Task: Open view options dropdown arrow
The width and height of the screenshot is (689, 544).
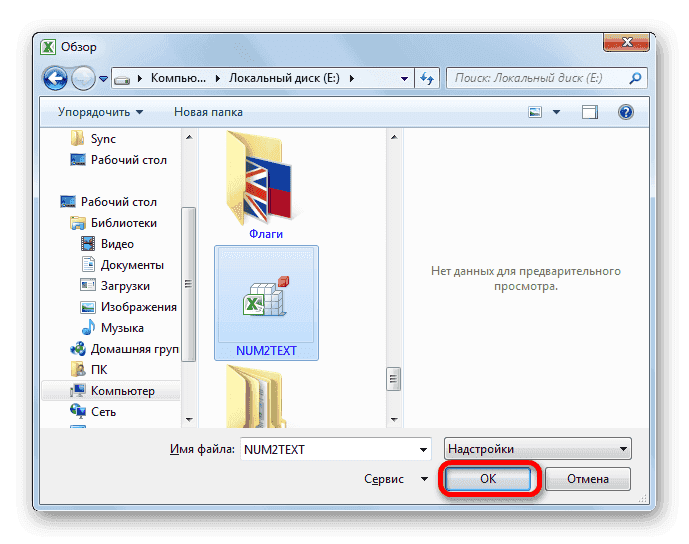Action: pyautogui.click(x=556, y=112)
